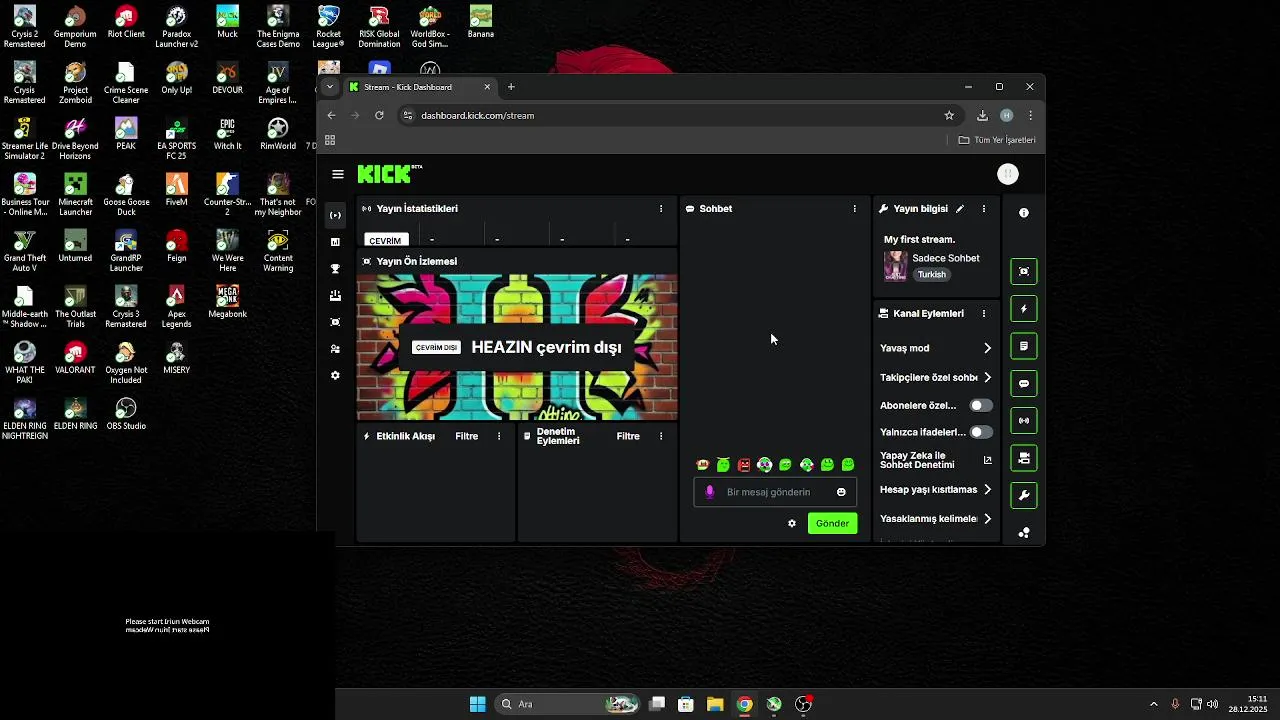
Task: Bookmark page with star icon
Action: (949, 115)
